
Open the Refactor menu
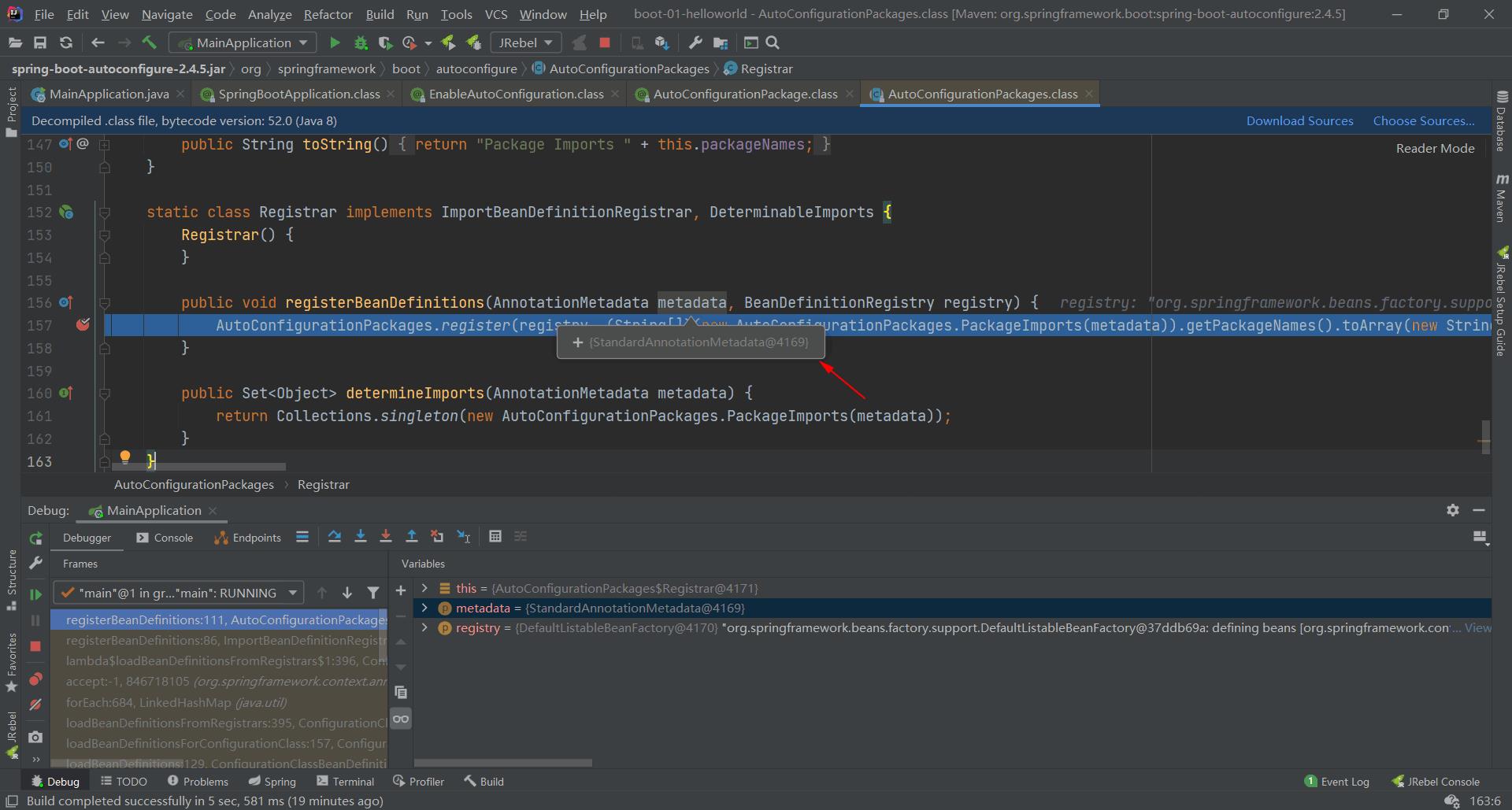[x=328, y=14]
